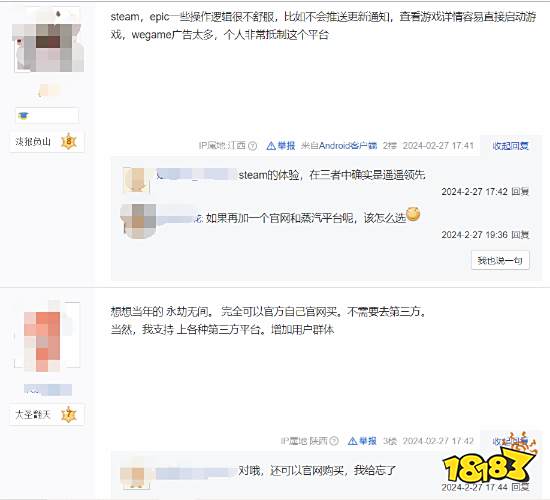Click the emoji in the 19:36 reply

pyautogui.click(x=413, y=214)
